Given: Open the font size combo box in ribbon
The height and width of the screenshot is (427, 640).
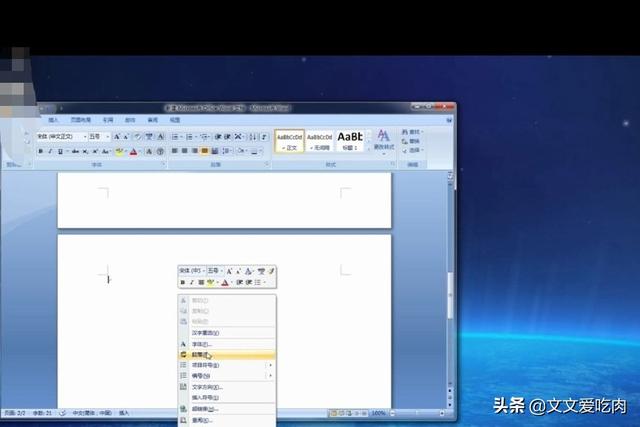Looking at the screenshot, I should coord(99,137).
